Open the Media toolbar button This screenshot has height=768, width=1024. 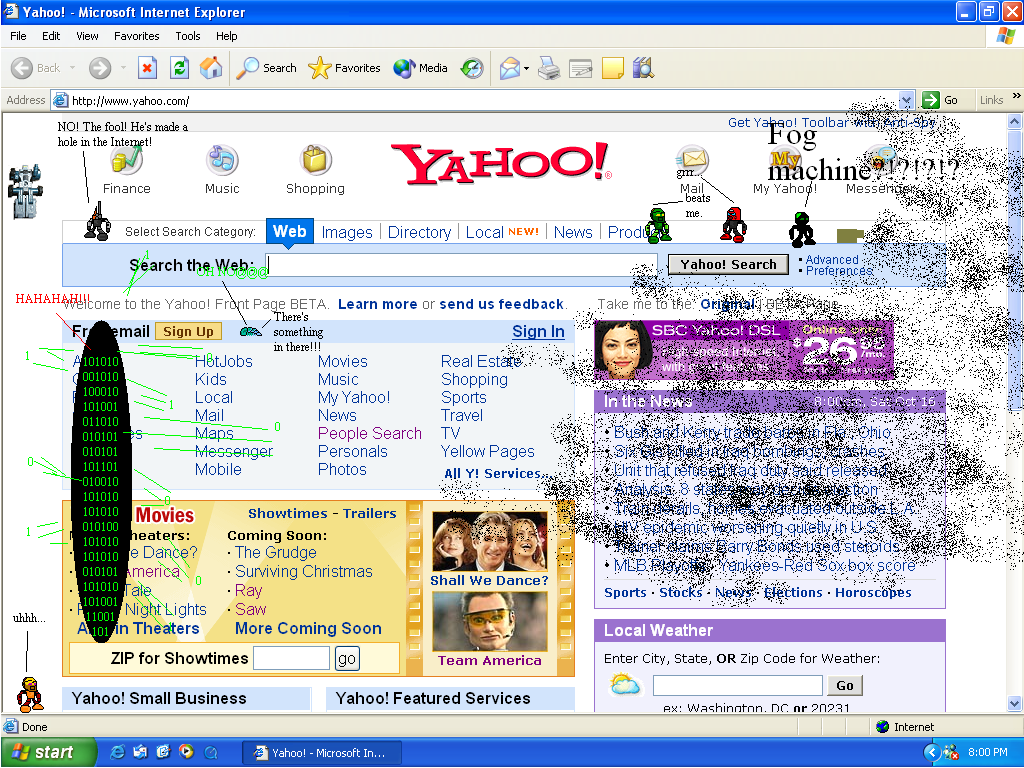tap(421, 68)
